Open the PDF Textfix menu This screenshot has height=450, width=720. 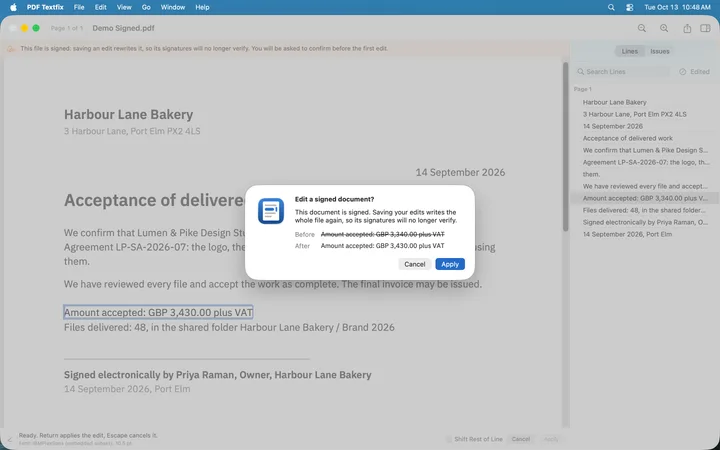pos(45,7)
